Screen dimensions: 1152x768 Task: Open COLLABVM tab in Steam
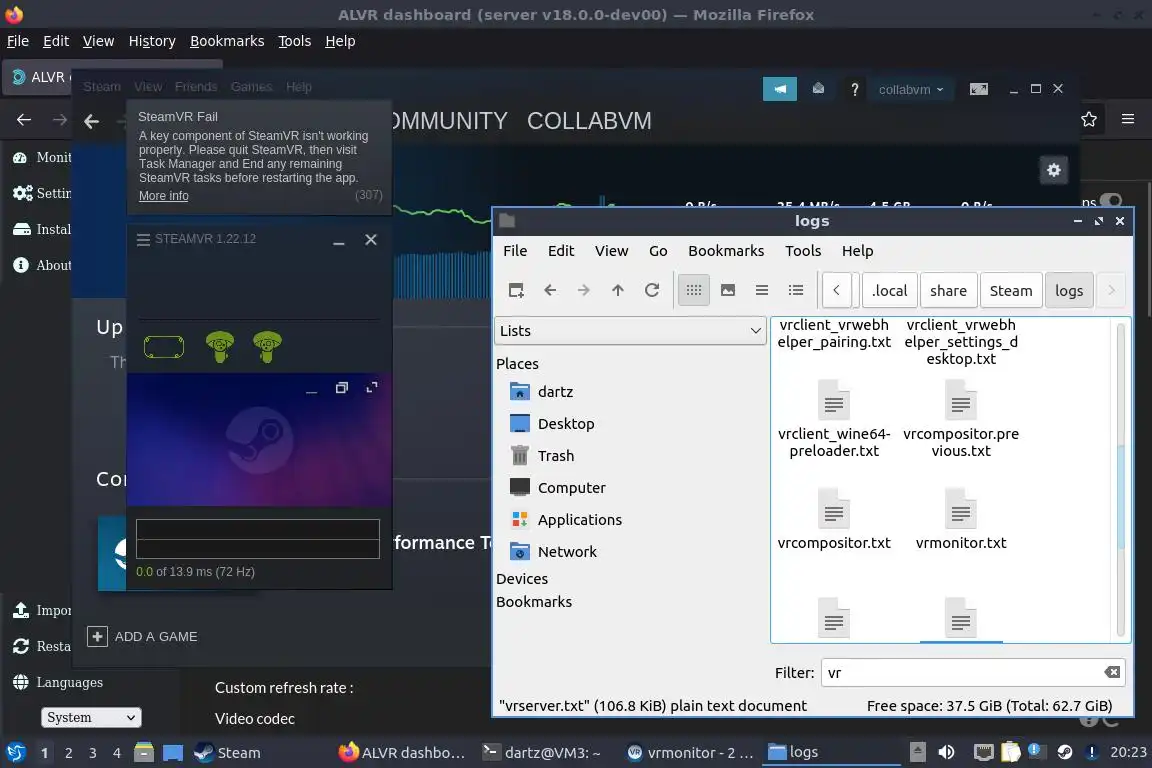coord(589,121)
